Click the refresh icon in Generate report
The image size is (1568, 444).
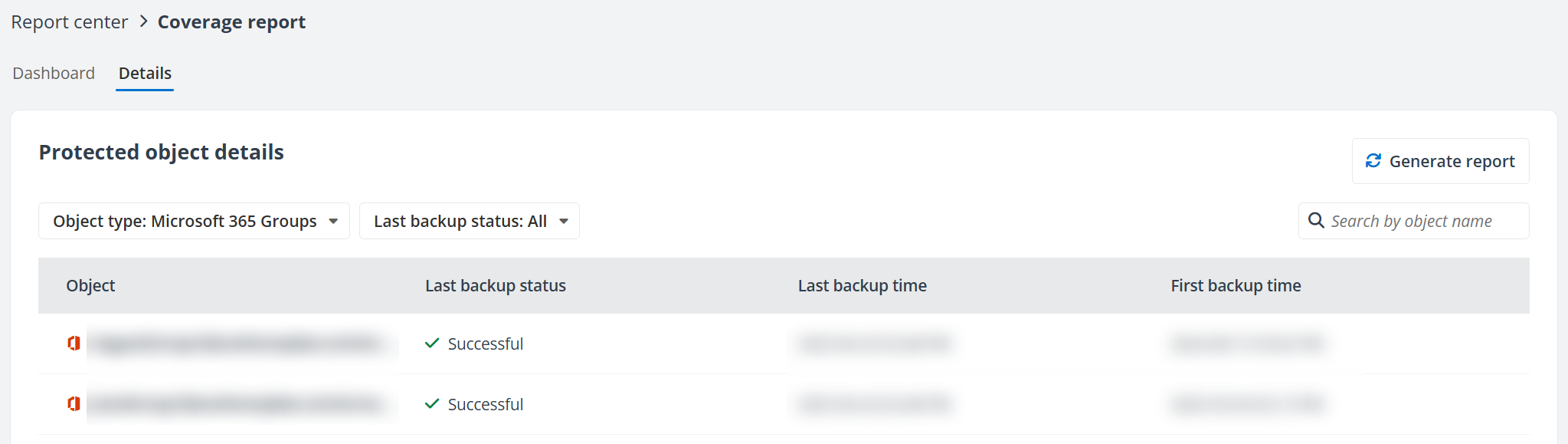click(x=1373, y=161)
